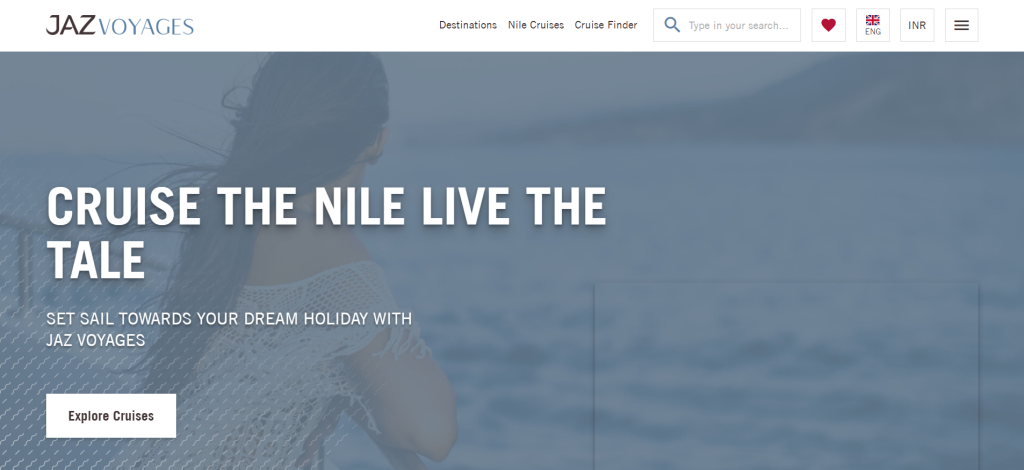Open the INR currency selector
Image resolution: width=1024 pixels, height=470 pixels.
click(917, 25)
